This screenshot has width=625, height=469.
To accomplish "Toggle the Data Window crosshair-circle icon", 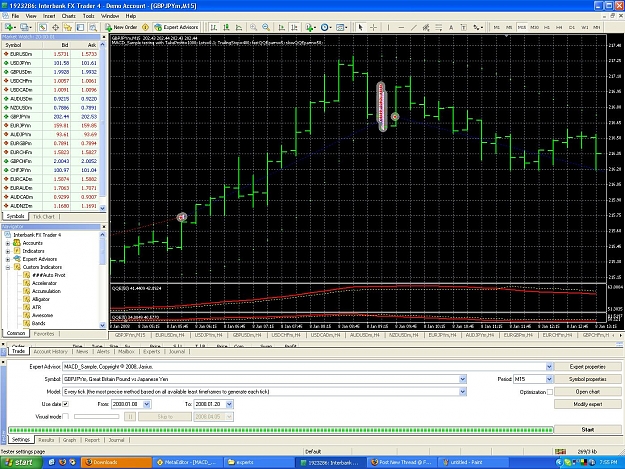I will [x=55, y=27].
